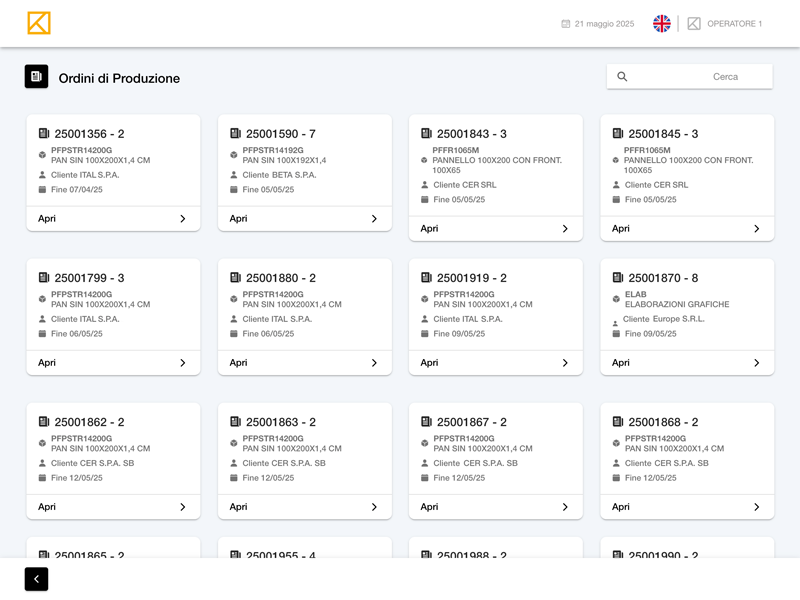This screenshot has height=600, width=800.
Task: Select the OPERATORE 1 user label
Action: coord(734,24)
